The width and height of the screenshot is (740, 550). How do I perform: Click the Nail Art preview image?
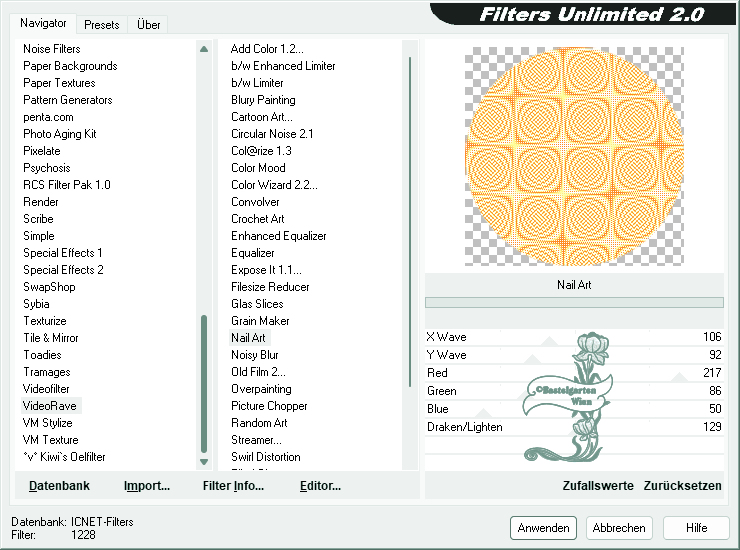tap(574, 156)
